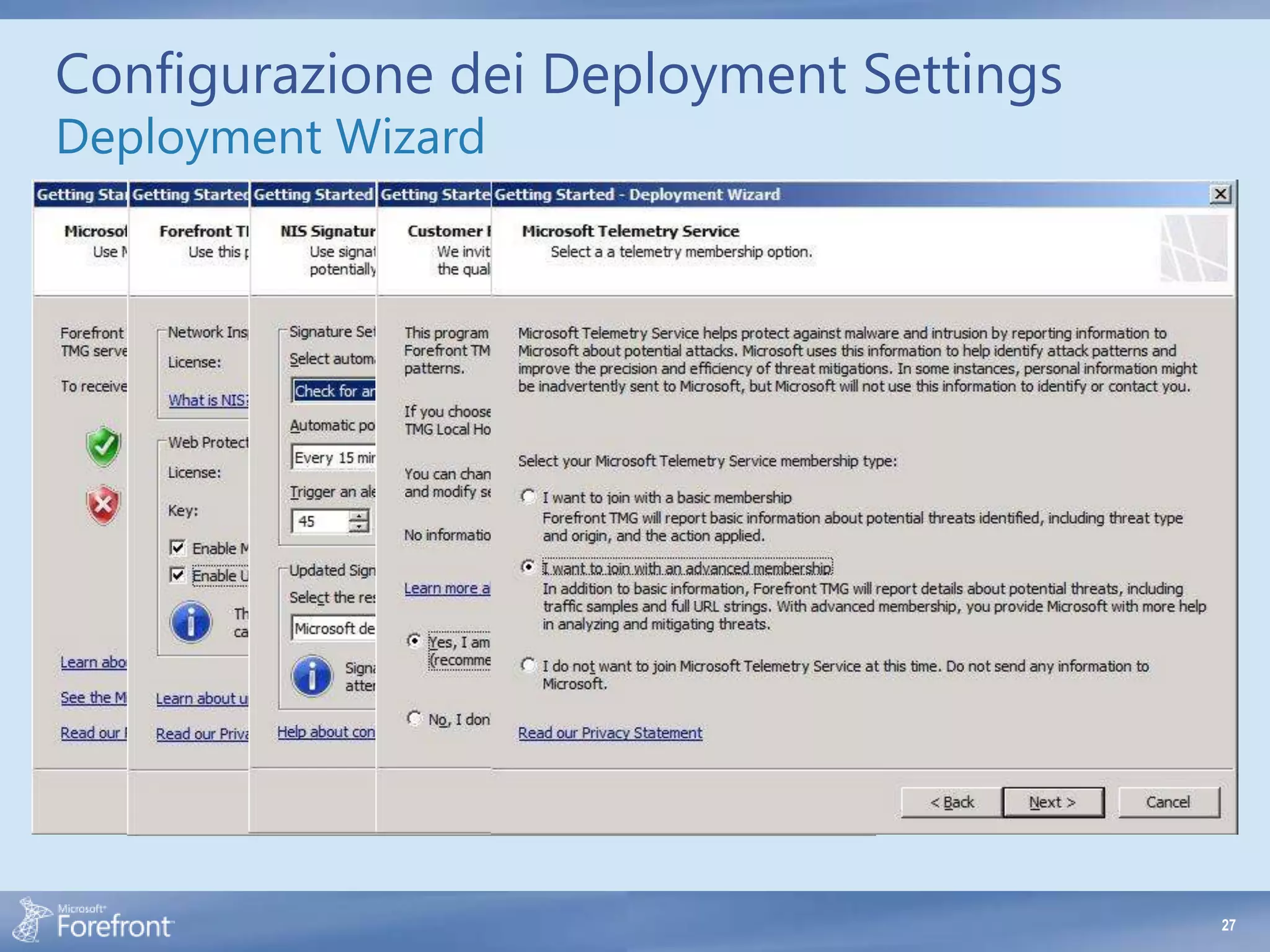Open the Read our Privacy Statement link
The width and height of the screenshot is (1270, 952).
pyautogui.click(x=610, y=733)
